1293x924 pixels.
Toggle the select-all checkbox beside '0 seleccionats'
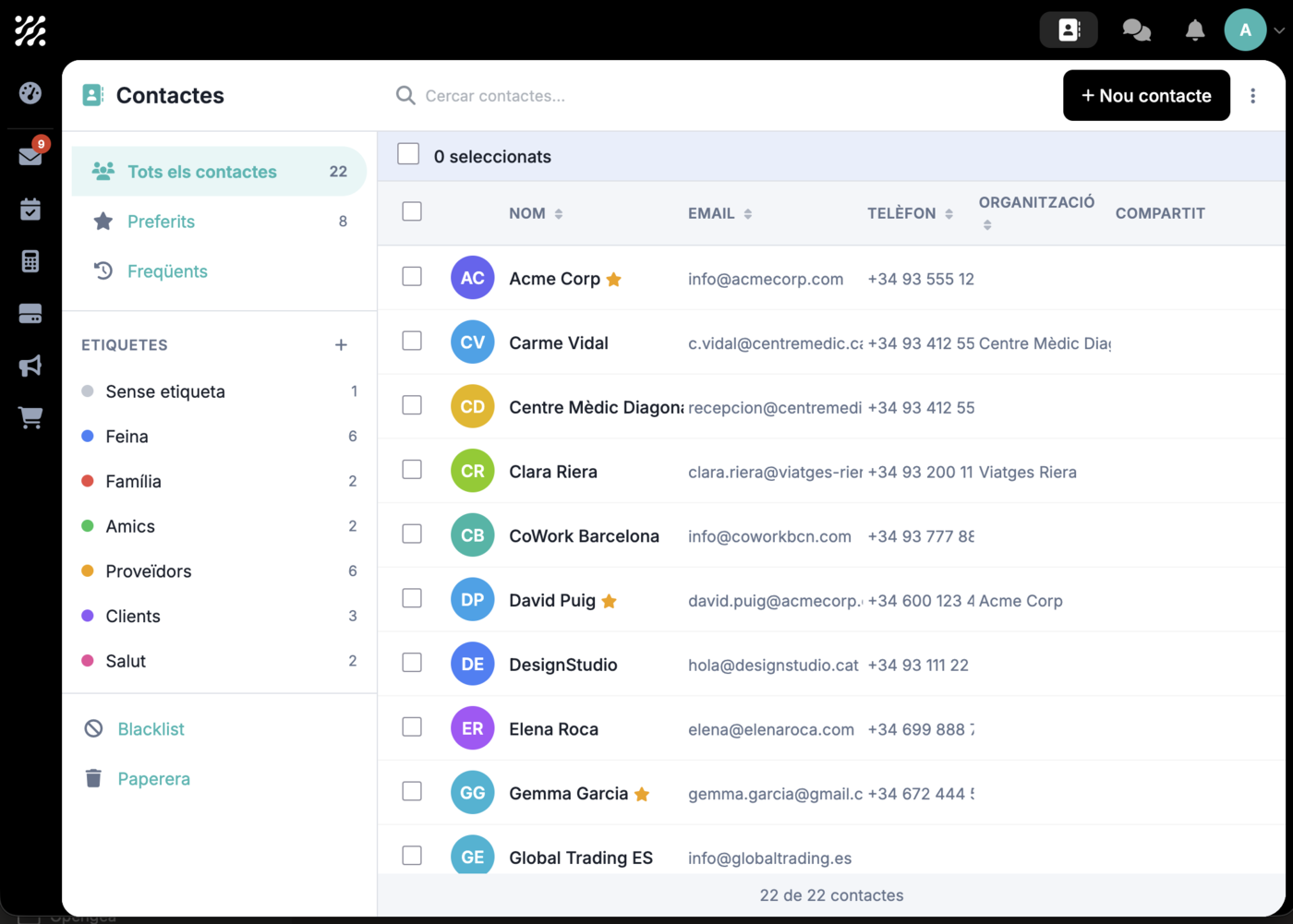click(408, 154)
